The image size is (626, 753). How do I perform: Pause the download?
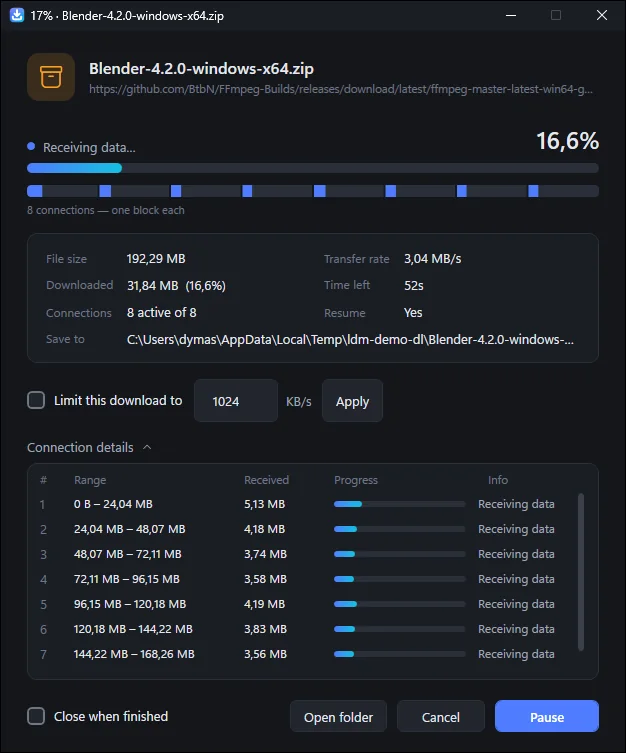click(x=547, y=717)
